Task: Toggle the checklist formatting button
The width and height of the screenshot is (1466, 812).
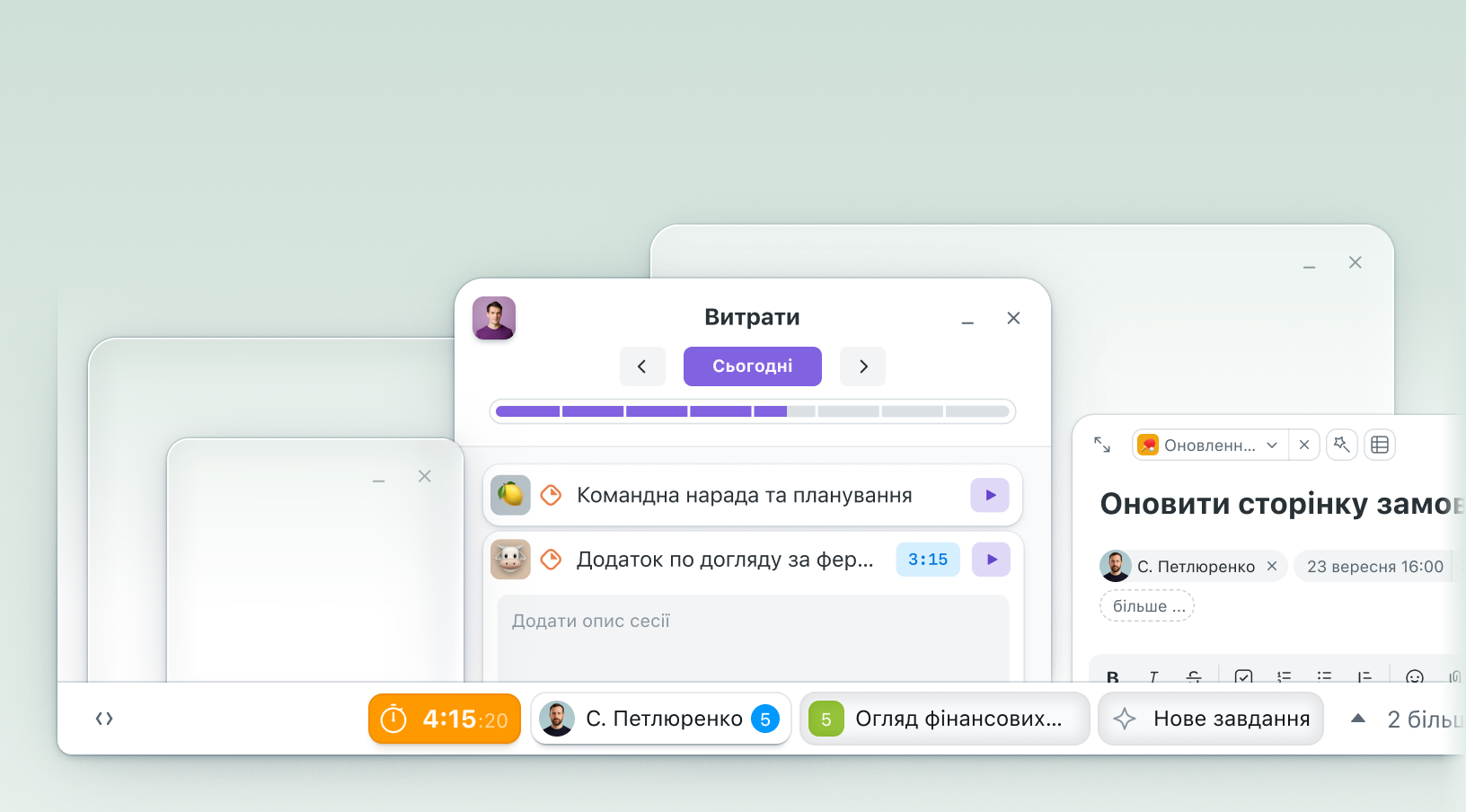Action: click(x=1243, y=677)
